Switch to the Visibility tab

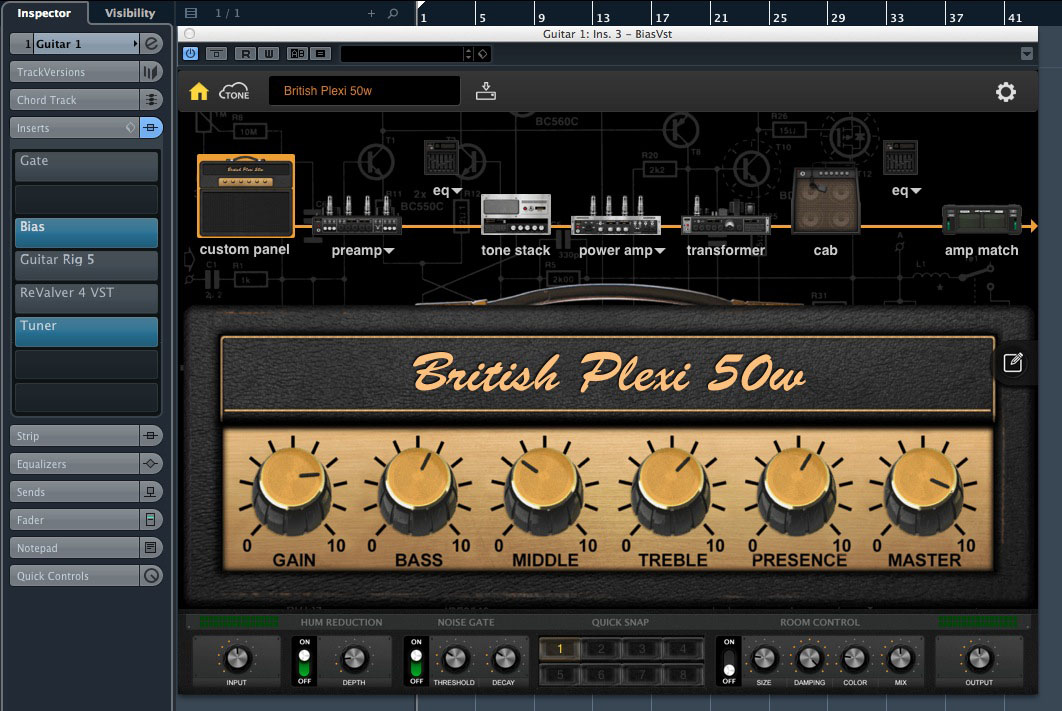pyautogui.click(x=130, y=13)
